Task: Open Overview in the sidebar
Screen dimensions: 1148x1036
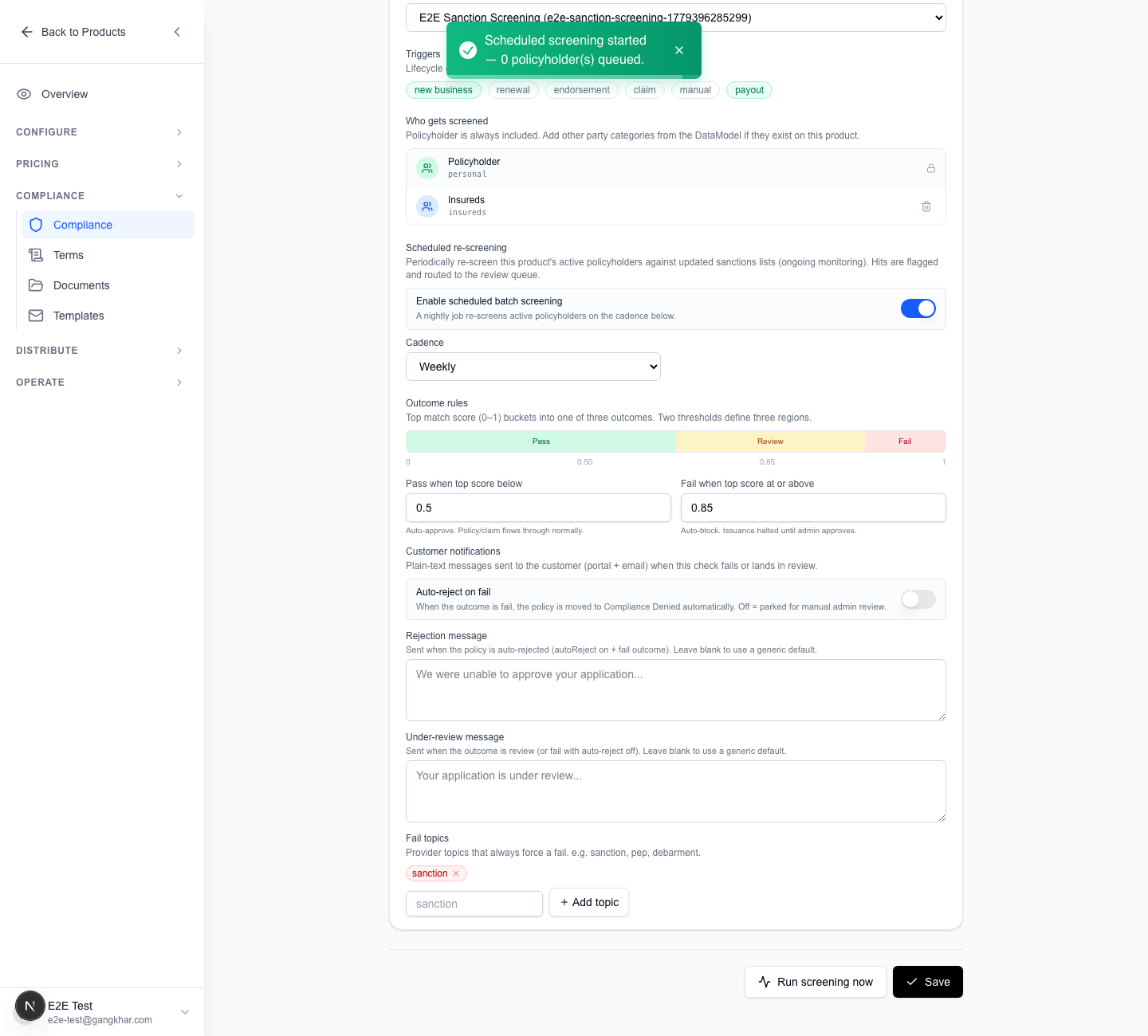Action: (102, 94)
